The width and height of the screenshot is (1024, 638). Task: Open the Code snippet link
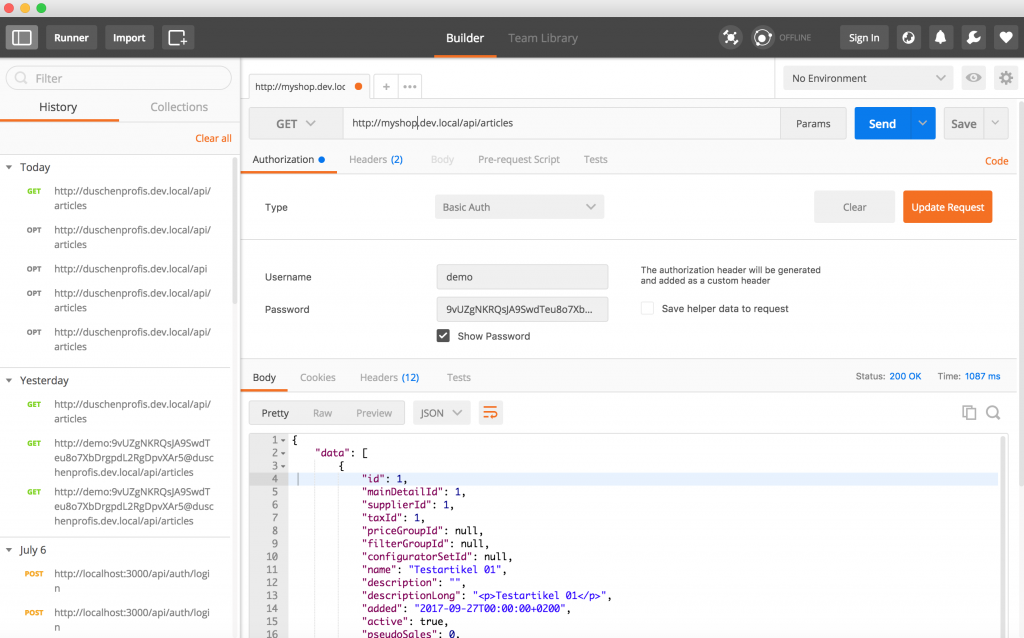tap(997, 161)
